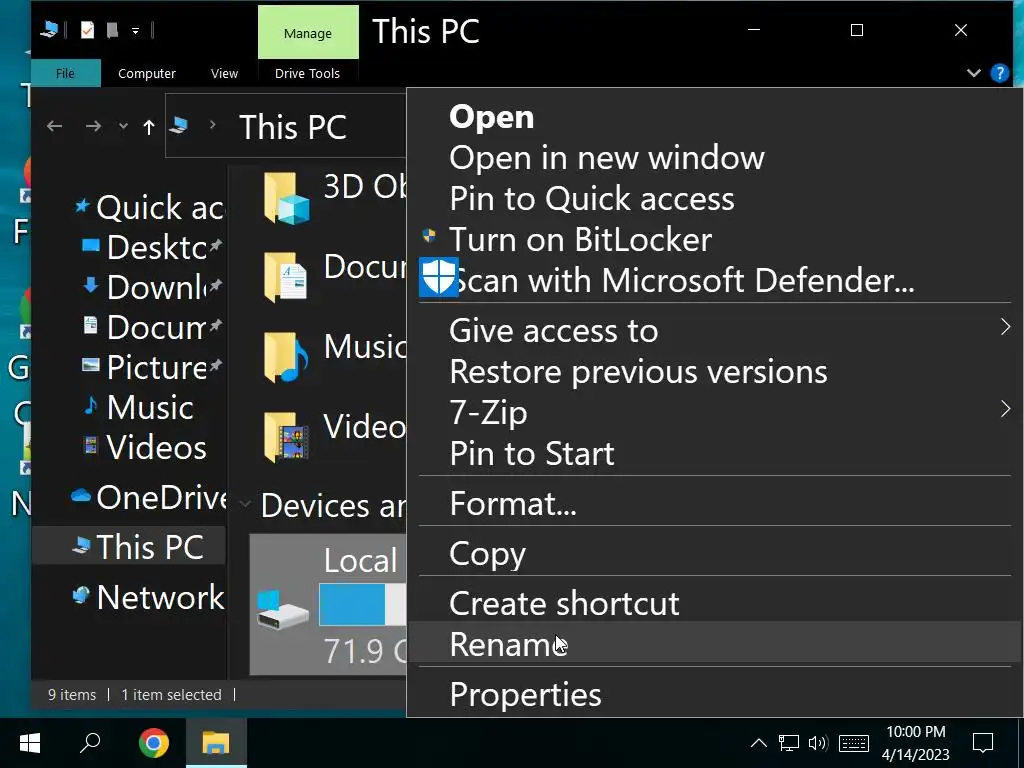Expand the 7-Zip submenu
Screen dimensions: 1024x768
(714, 413)
